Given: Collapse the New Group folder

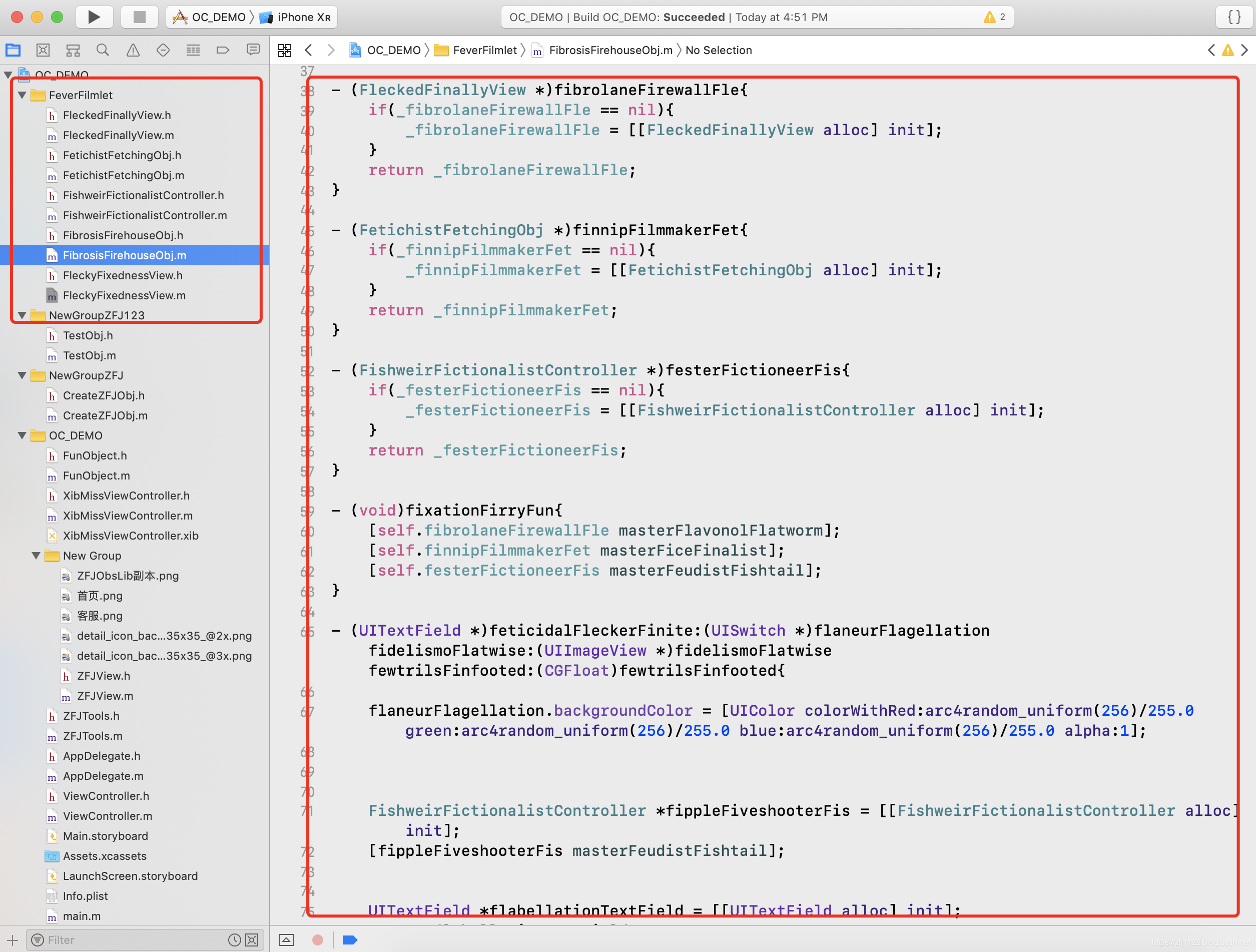Looking at the screenshot, I should tap(36, 556).
